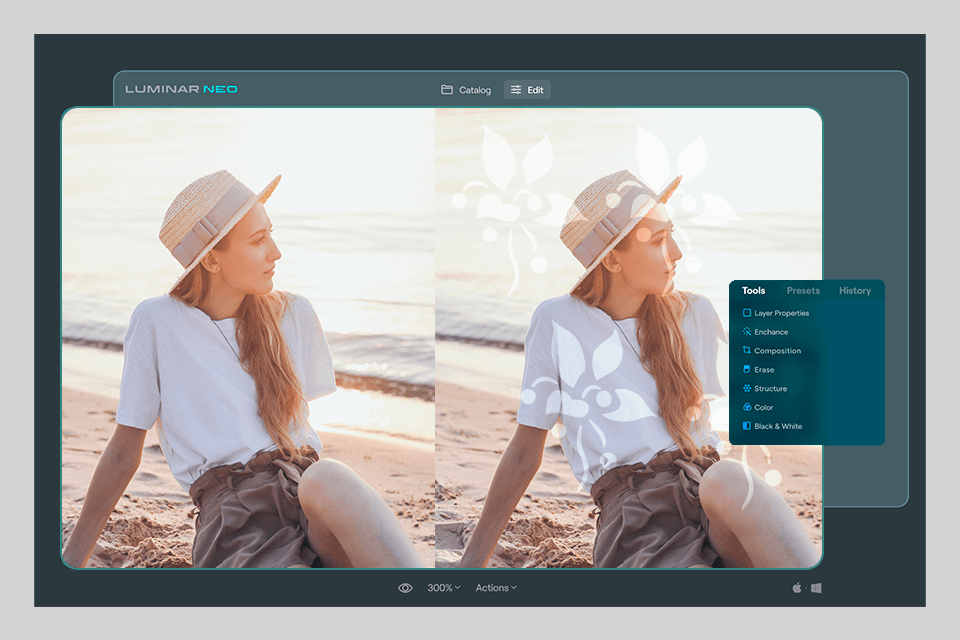Viewport: 960px width, 640px height.
Task: Click the Layer Properties icon
Action: (747, 313)
